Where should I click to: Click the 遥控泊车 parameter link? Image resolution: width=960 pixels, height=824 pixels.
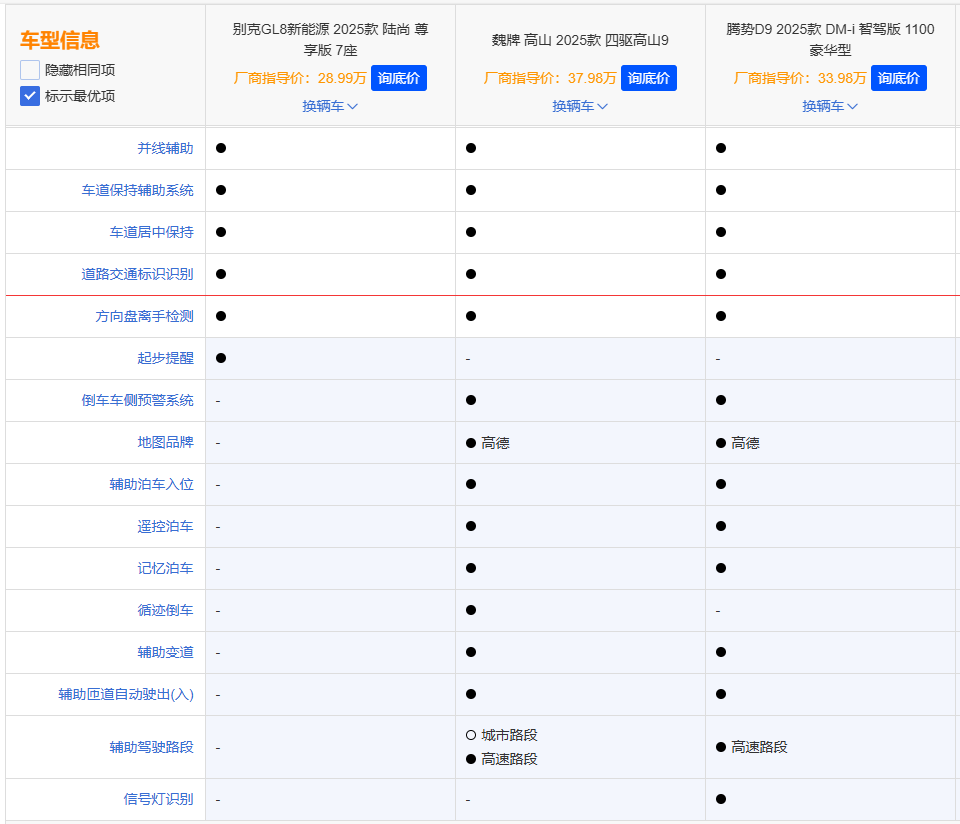tap(165, 526)
